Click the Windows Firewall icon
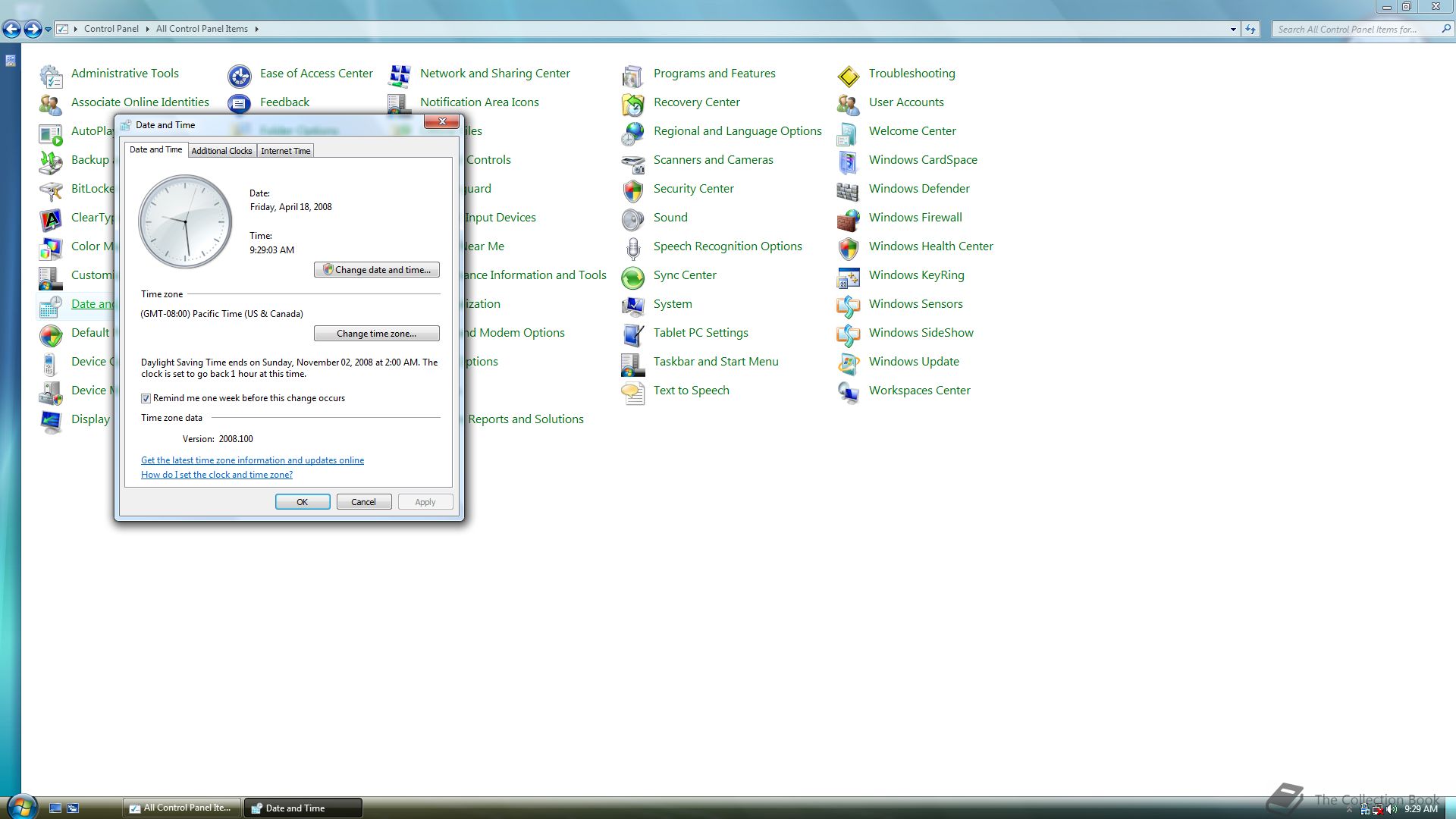This screenshot has width=1456, height=819. [849, 219]
